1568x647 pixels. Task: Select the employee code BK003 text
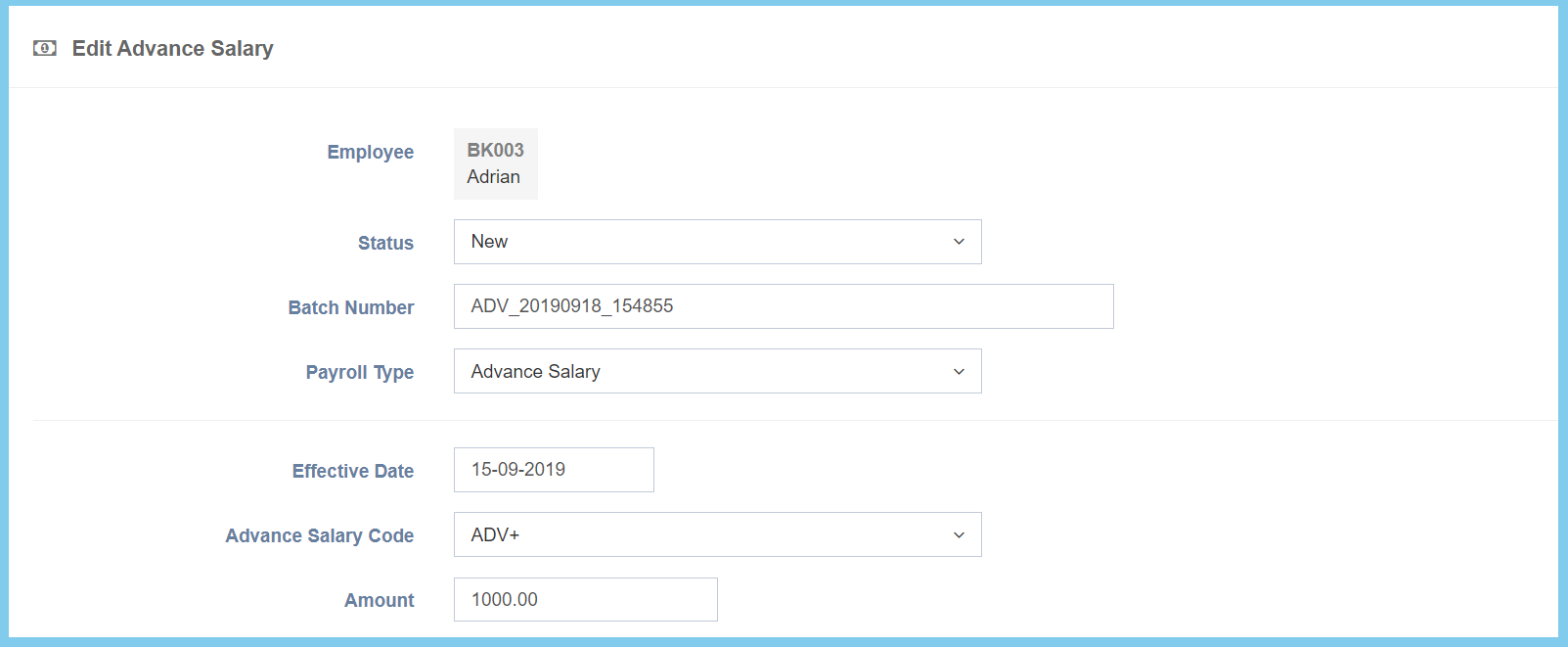point(495,150)
